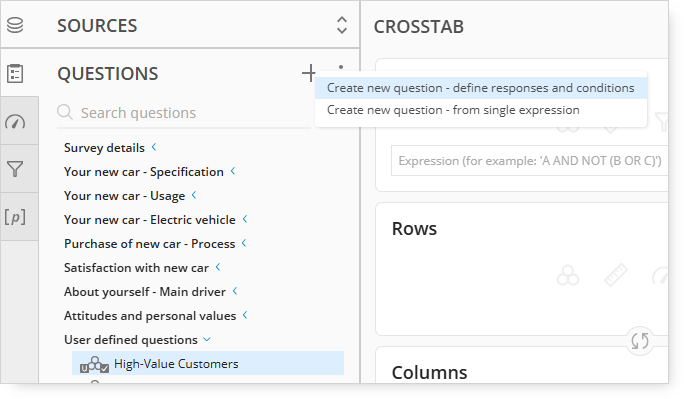Open the [p] parameters sidebar icon
Image resolution: width=684 pixels, height=399 pixels.
[x=15, y=217]
